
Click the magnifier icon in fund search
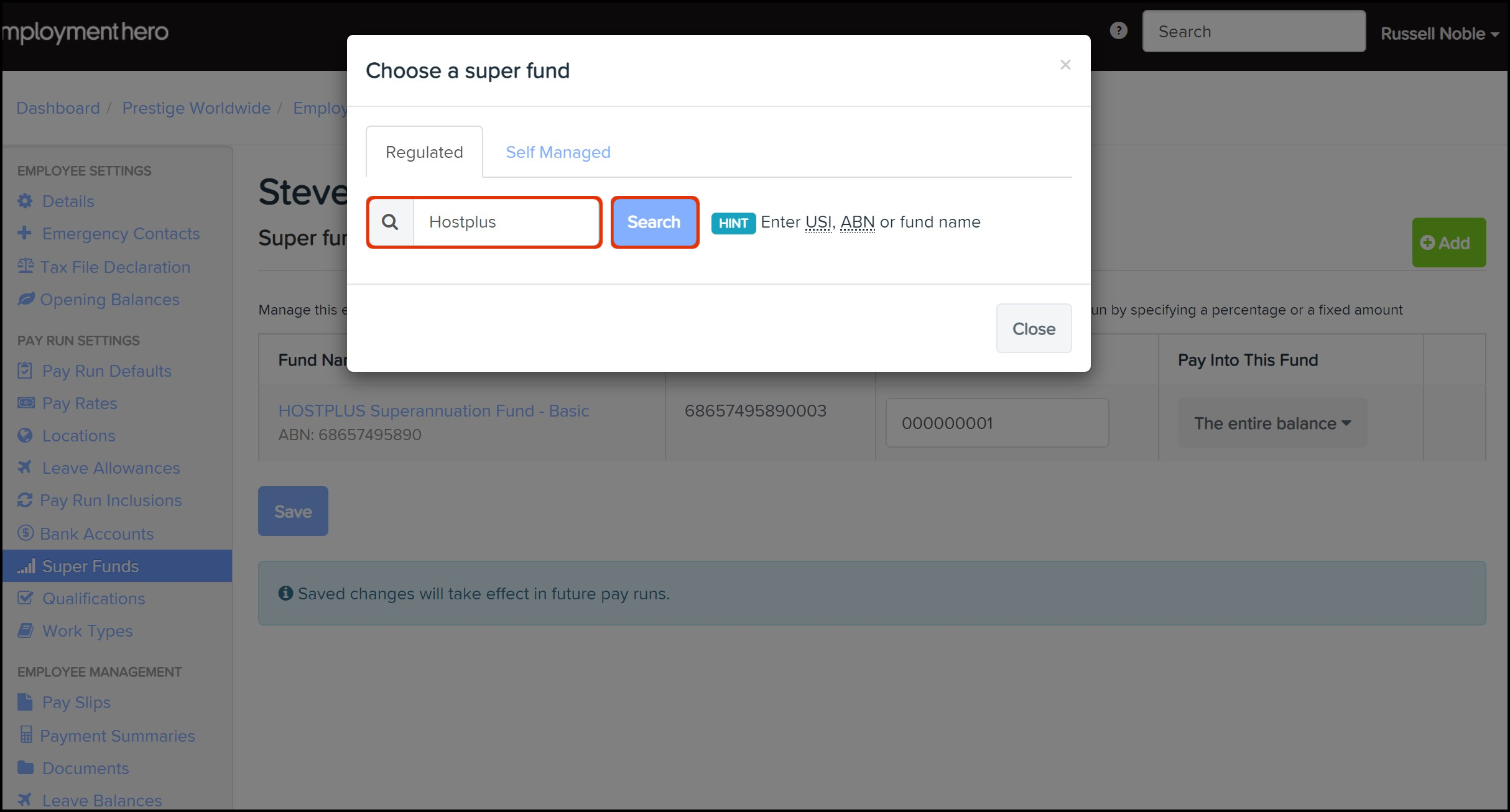(390, 222)
